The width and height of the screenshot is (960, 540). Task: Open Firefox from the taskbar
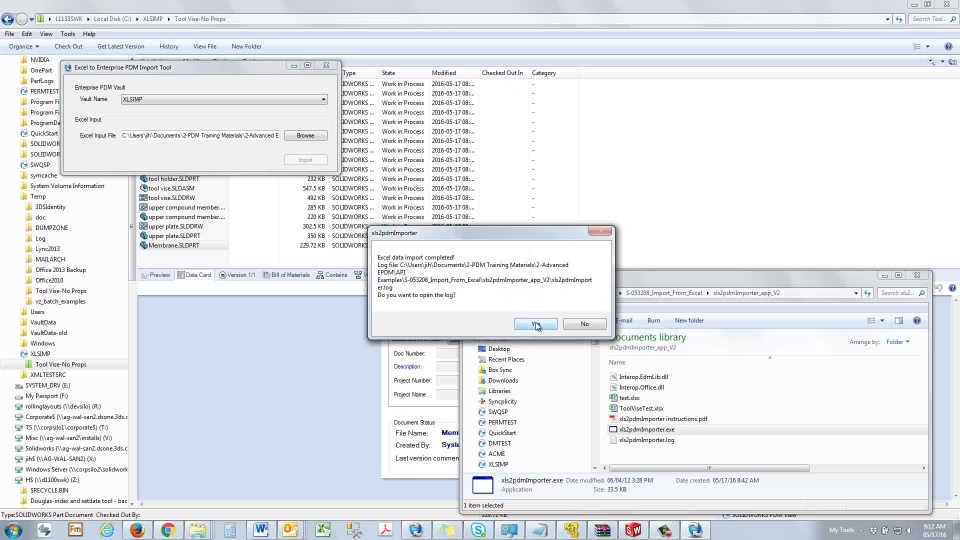pos(137,530)
